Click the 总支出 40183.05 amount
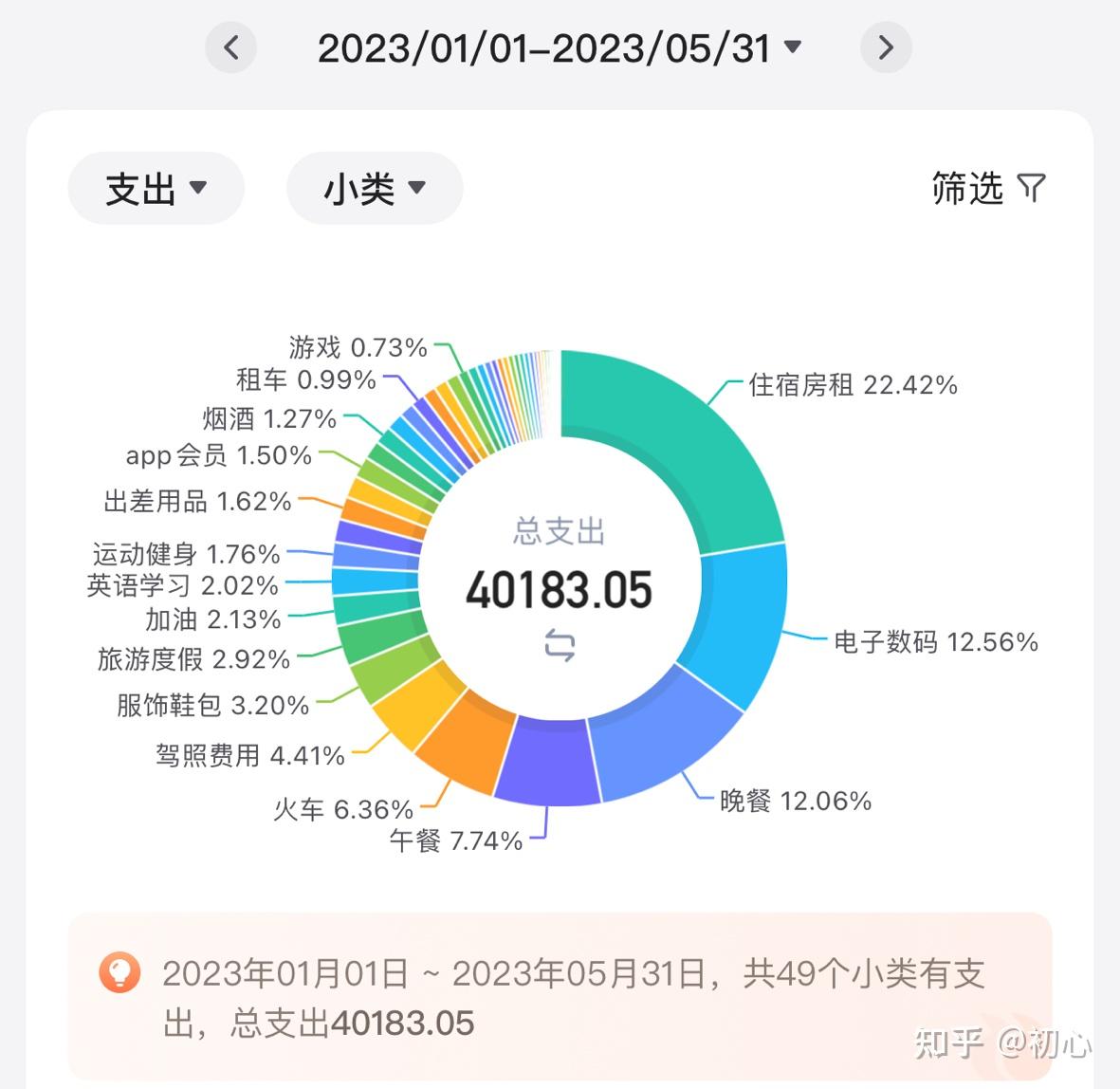Image resolution: width=1120 pixels, height=1089 pixels. 560,589
